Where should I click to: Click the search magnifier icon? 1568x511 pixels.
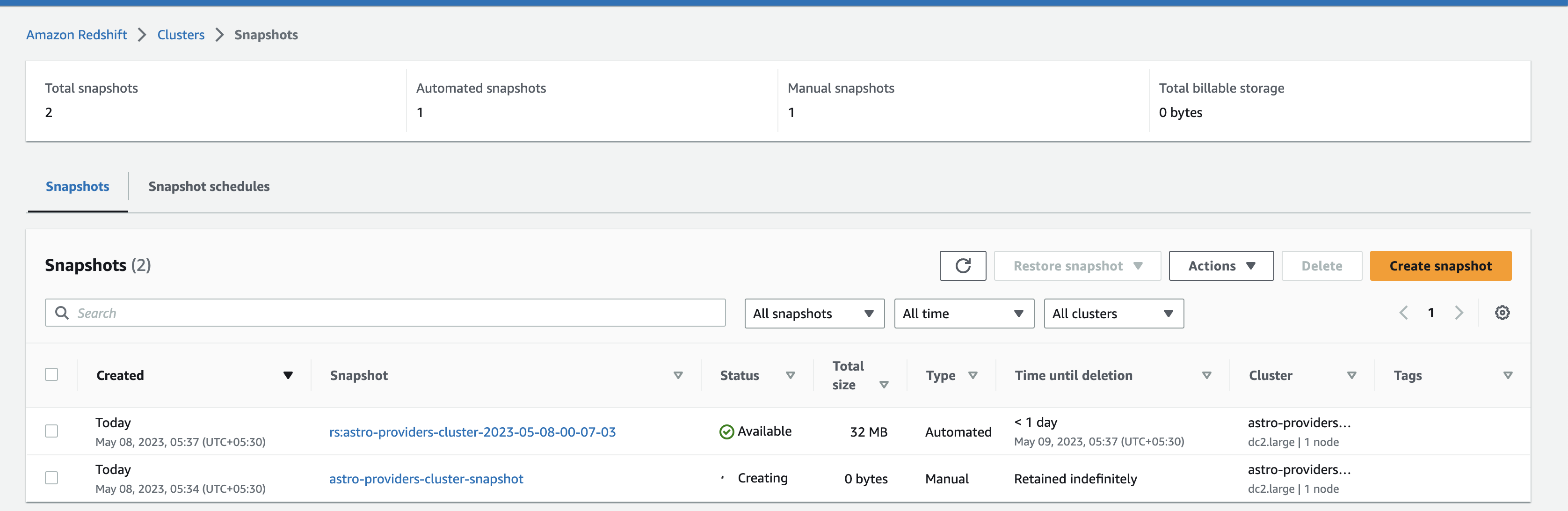click(61, 313)
